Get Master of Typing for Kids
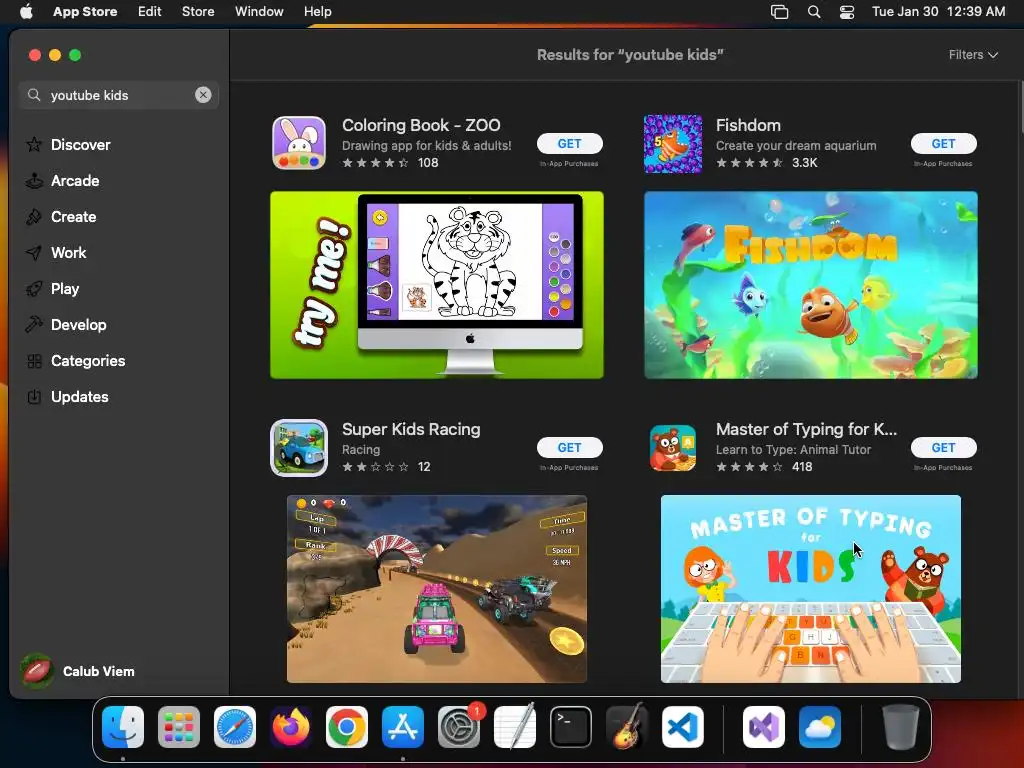The image size is (1024, 768). [944, 447]
